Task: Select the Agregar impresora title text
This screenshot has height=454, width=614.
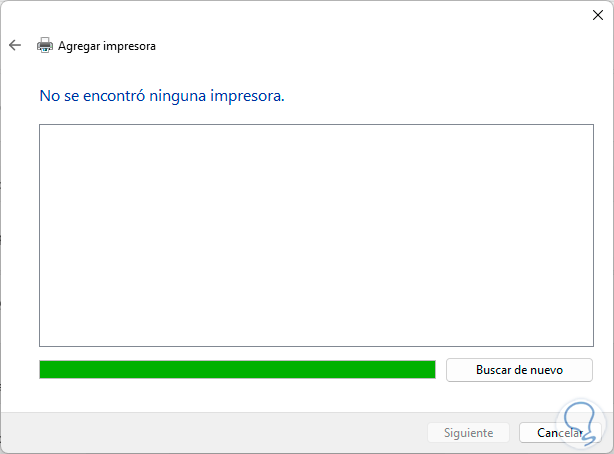Action: point(107,46)
